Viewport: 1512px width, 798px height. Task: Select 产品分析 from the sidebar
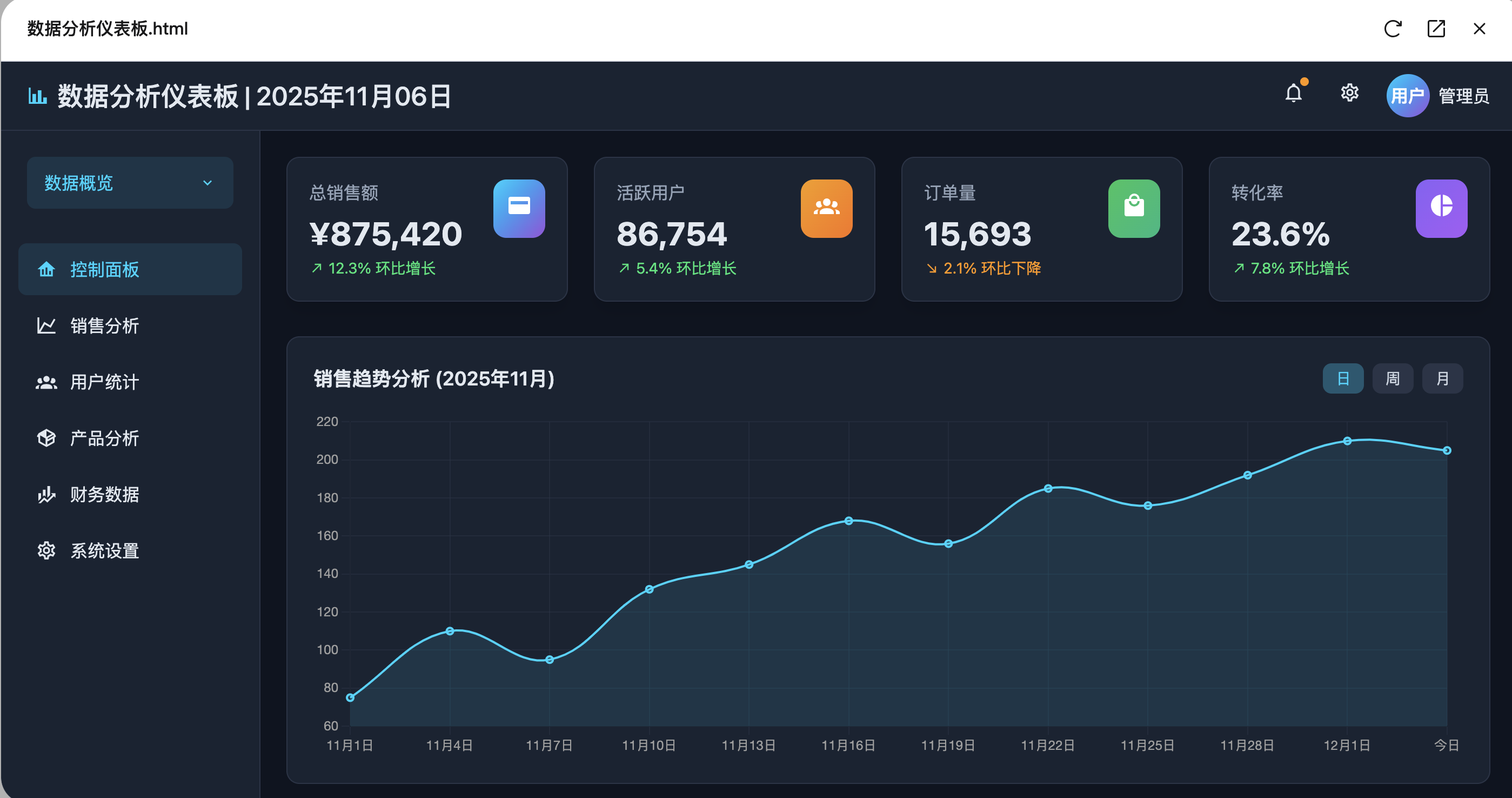(104, 438)
